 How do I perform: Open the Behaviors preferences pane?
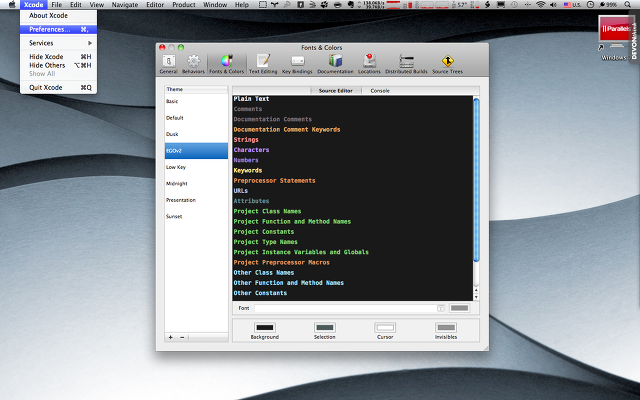click(193, 64)
